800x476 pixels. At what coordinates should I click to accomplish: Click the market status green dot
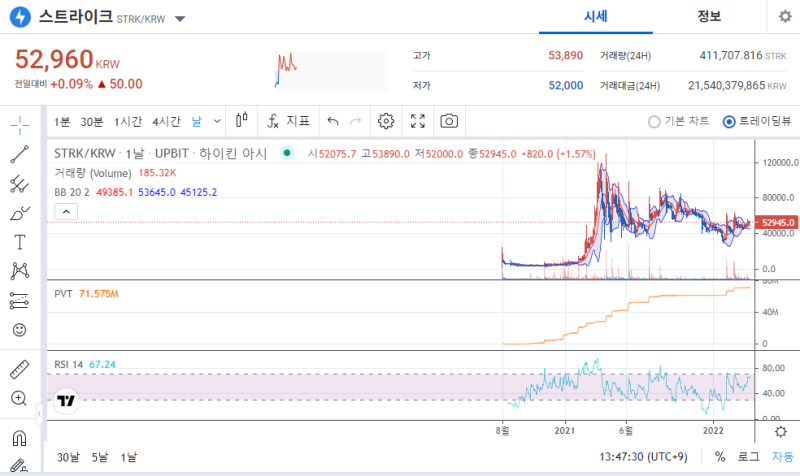[287, 153]
